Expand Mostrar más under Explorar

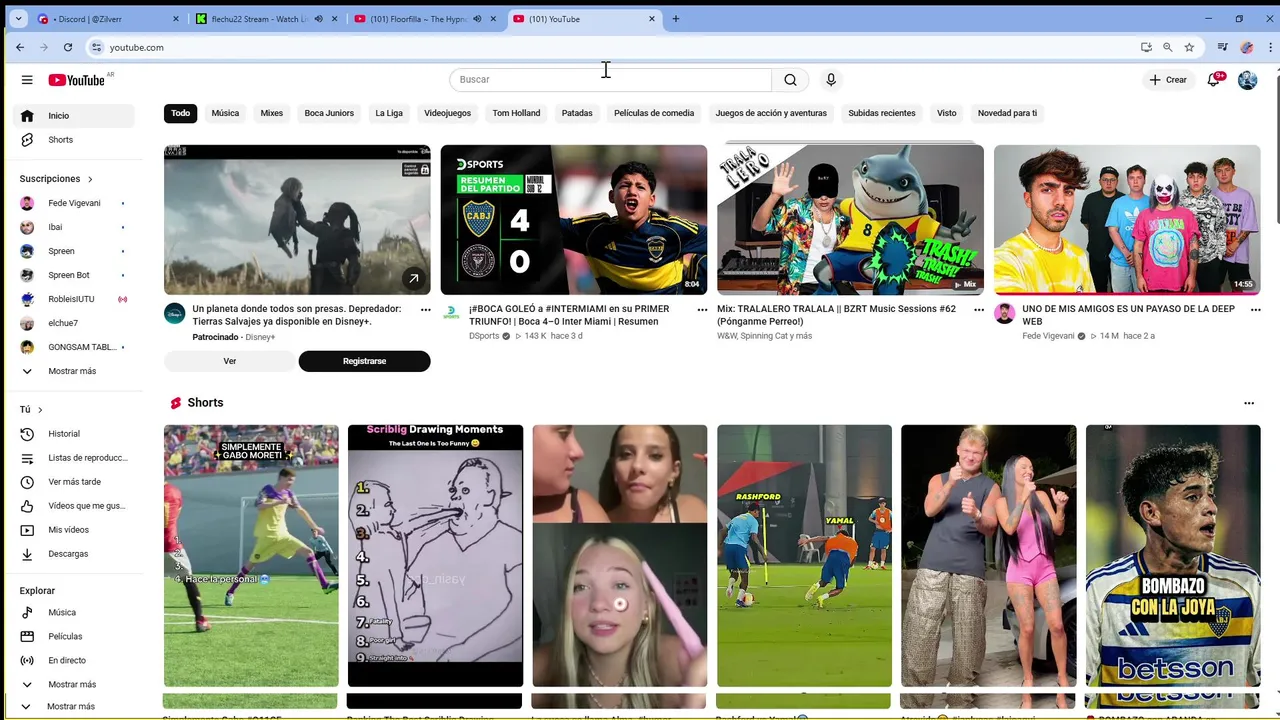pos(74,685)
